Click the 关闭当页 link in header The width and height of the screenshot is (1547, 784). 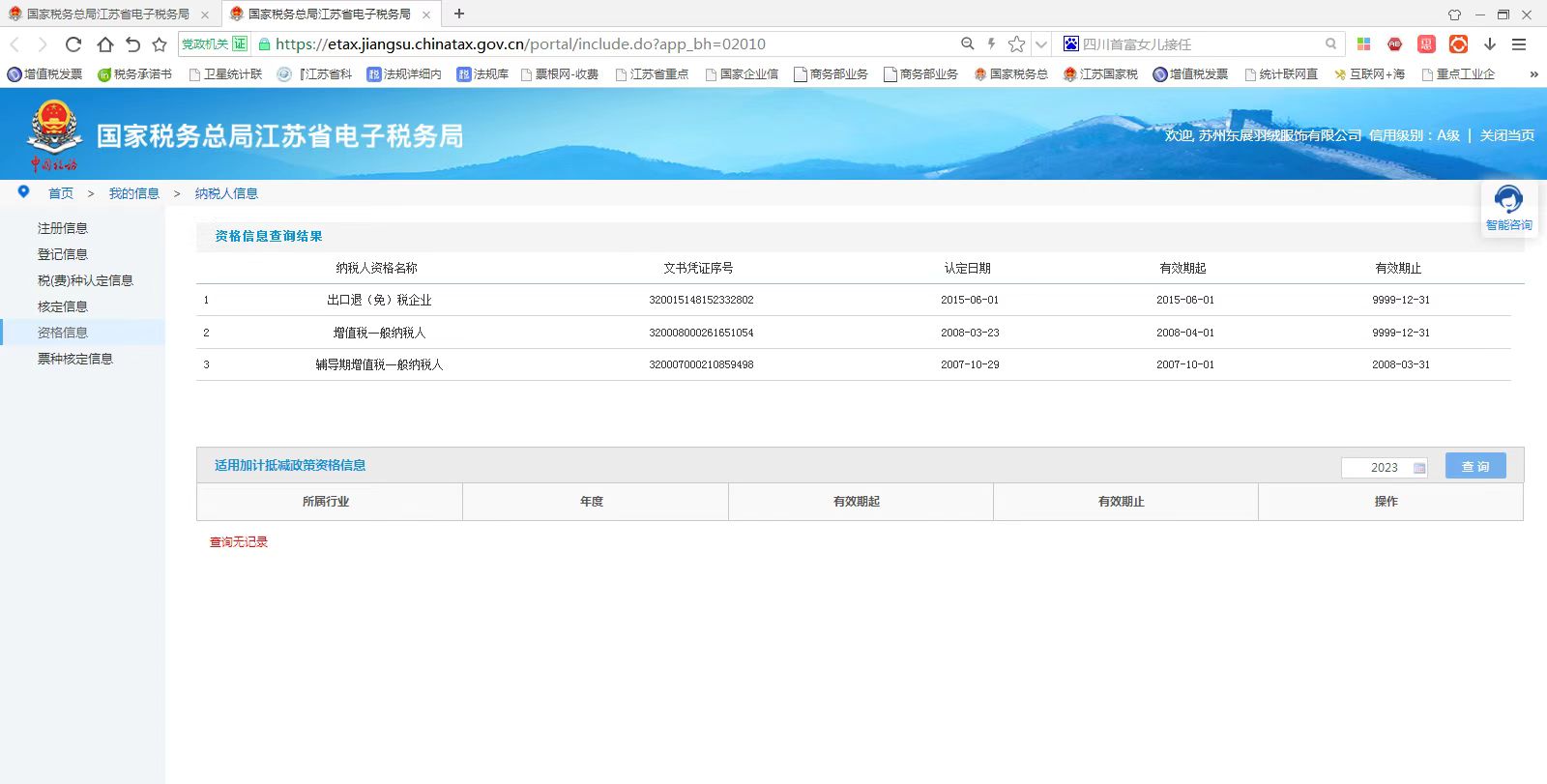coord(1506,135)
